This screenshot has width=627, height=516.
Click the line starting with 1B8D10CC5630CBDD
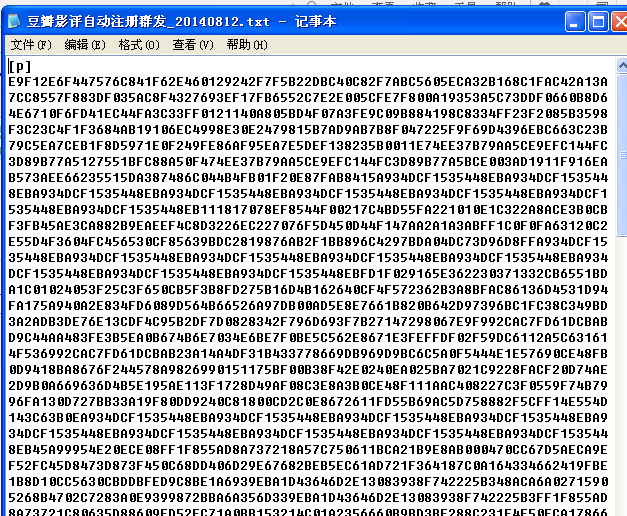click(308, 482)
